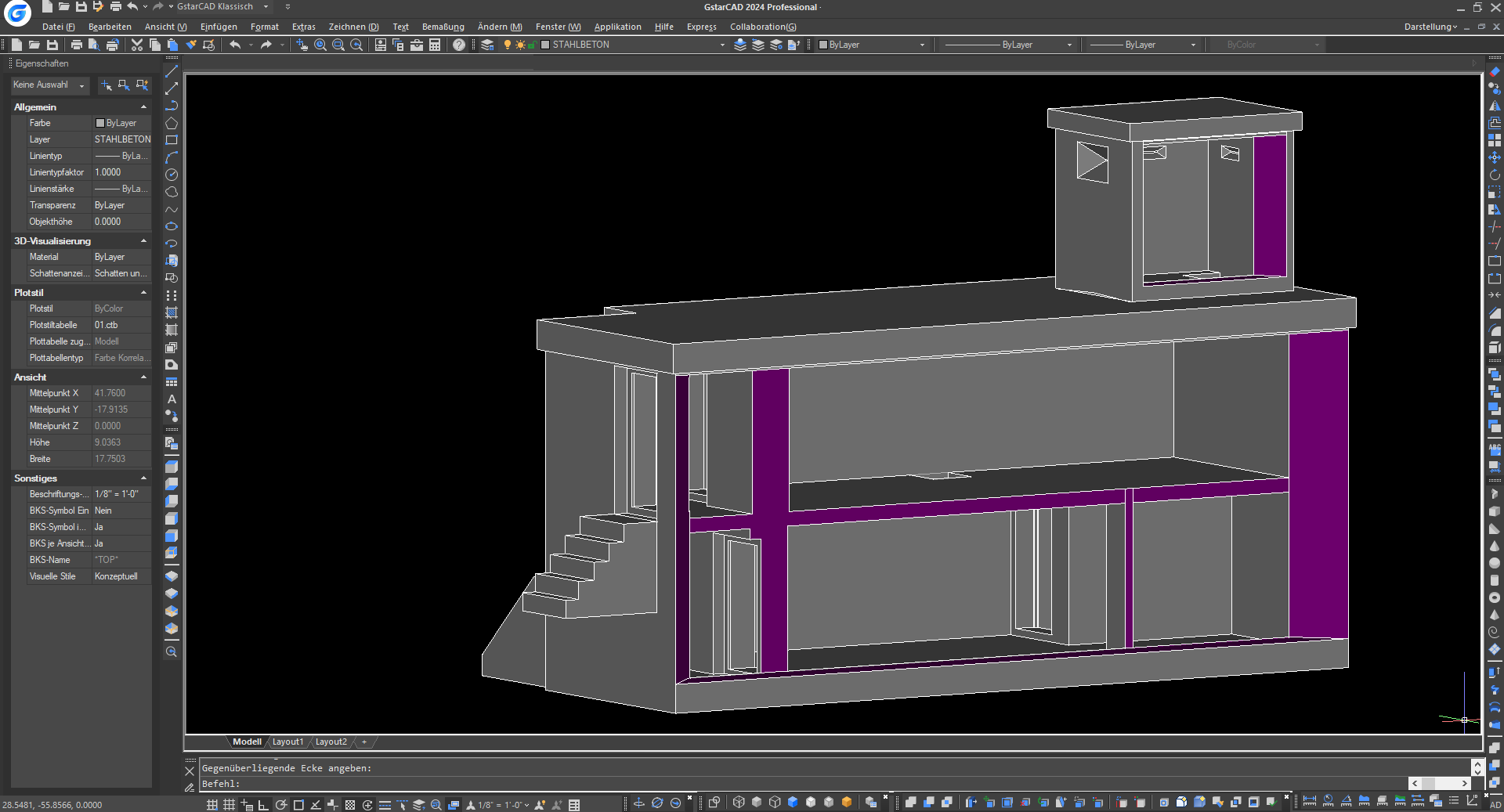Switch to the Layout1 tab

click(287, 742)
